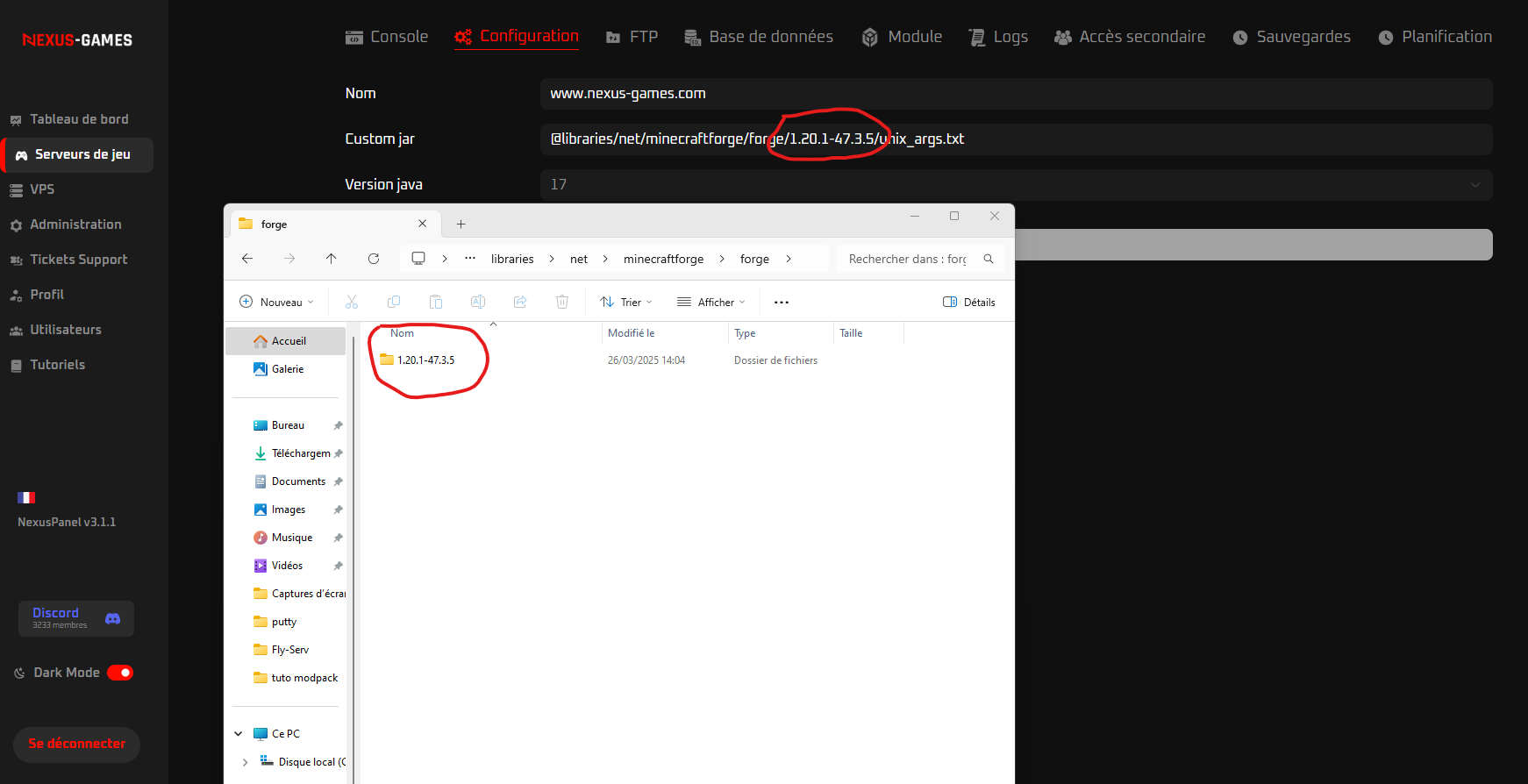Click minecraftforge in the breadcrumb
This screenshot has width=1528, height=784.
click(663, 259)
